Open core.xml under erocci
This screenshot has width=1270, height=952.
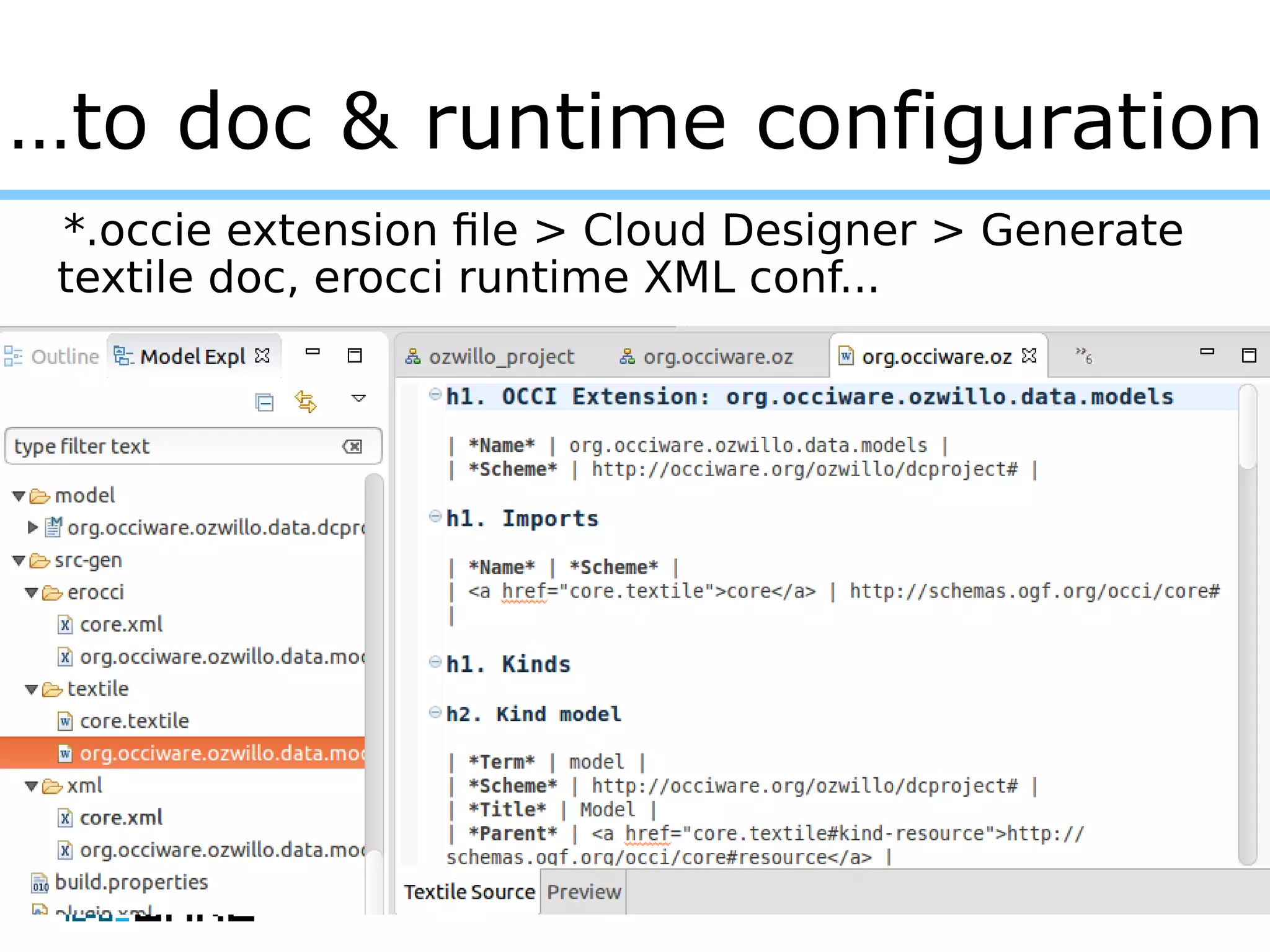(121, 624)
